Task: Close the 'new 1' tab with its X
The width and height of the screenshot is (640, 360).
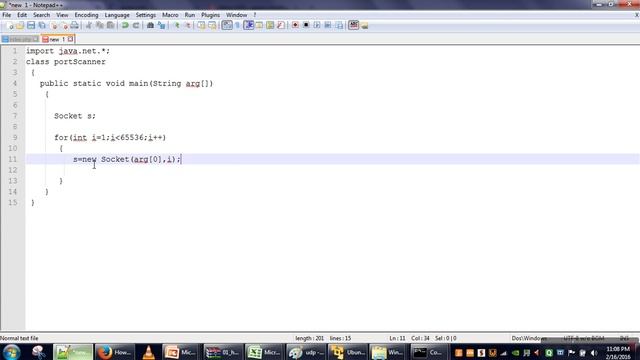Action: 71,39
